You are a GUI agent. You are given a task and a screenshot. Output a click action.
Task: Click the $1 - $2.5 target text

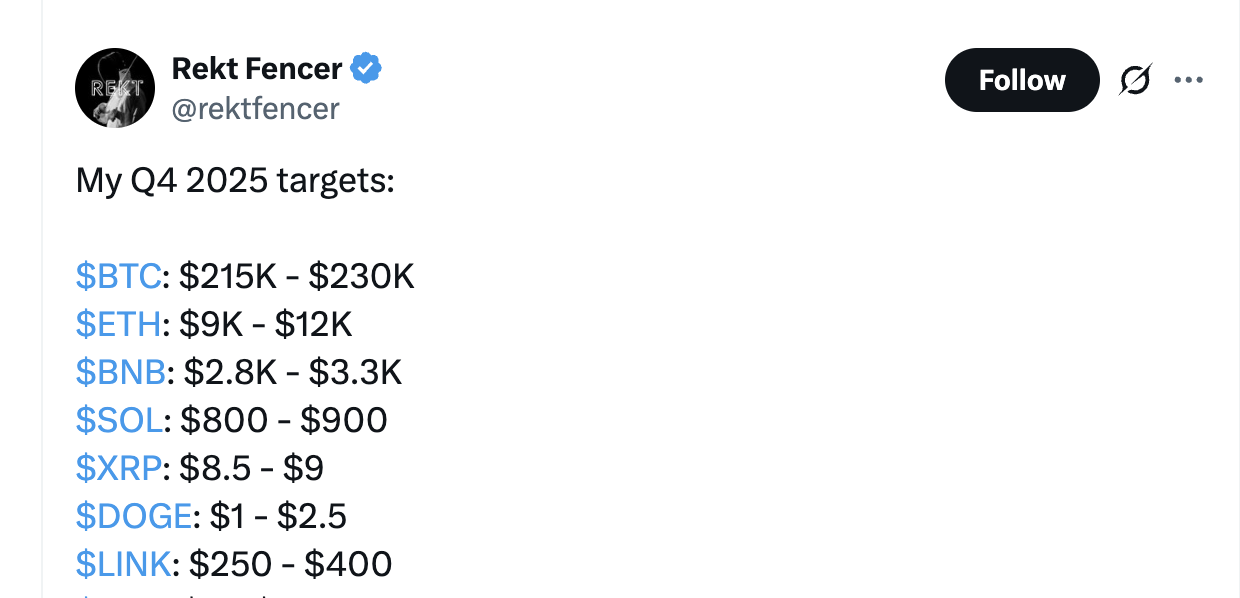pos(278,516)
